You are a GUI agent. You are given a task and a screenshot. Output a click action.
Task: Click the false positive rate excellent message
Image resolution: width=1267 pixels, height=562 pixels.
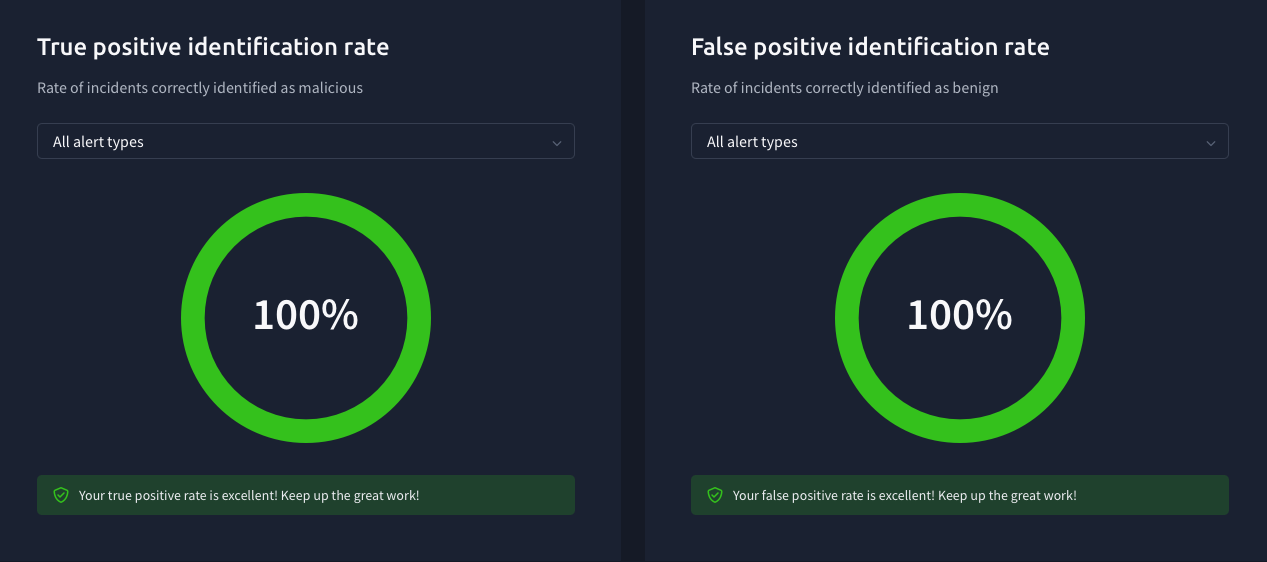(x=905, y=495)
